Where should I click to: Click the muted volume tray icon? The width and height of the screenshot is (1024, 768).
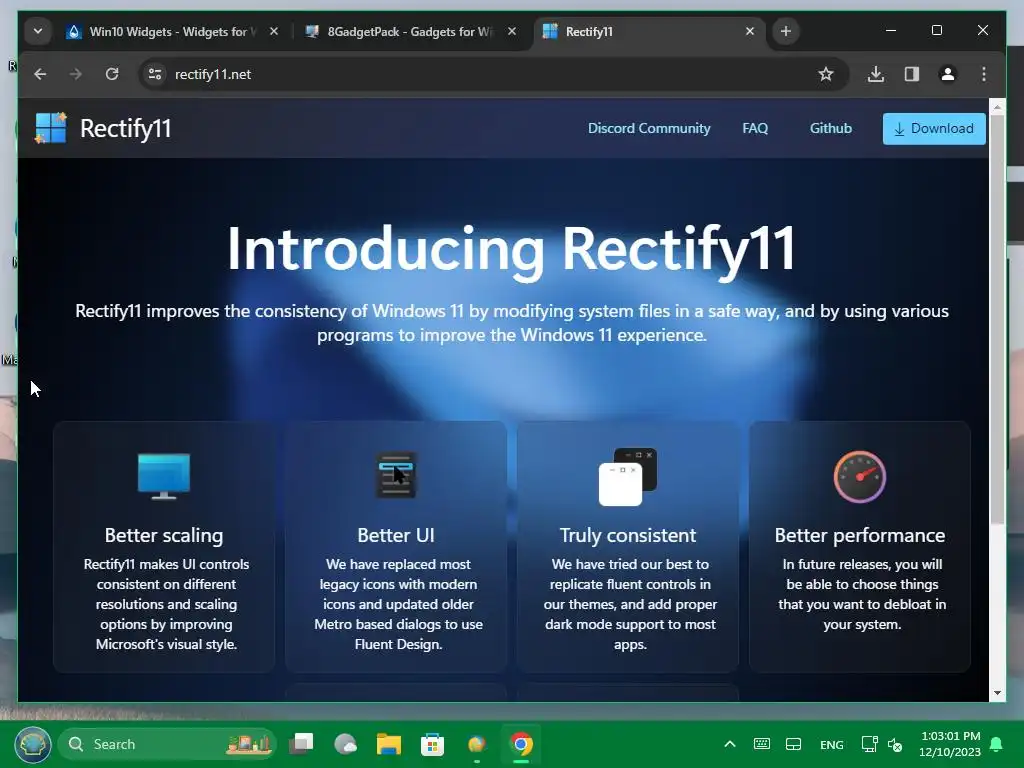pyautogui.click(x=895, y=744)
